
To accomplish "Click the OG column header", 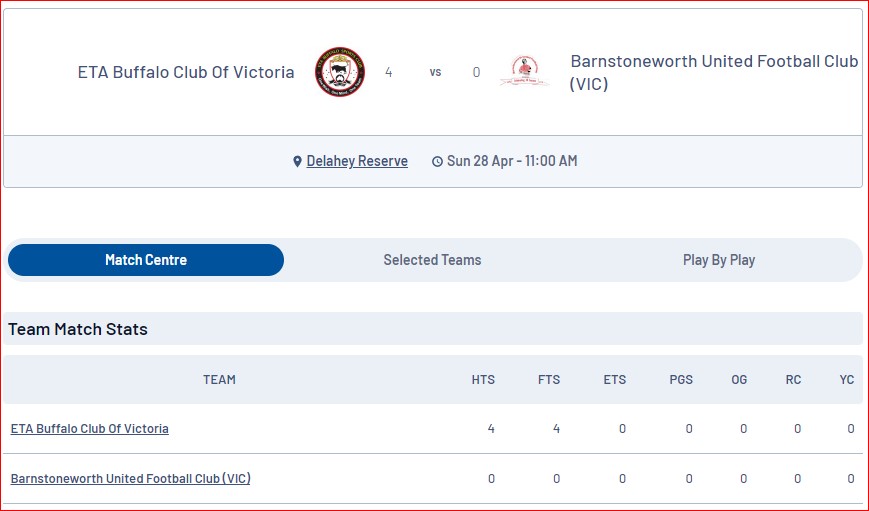I will point(739,380).
